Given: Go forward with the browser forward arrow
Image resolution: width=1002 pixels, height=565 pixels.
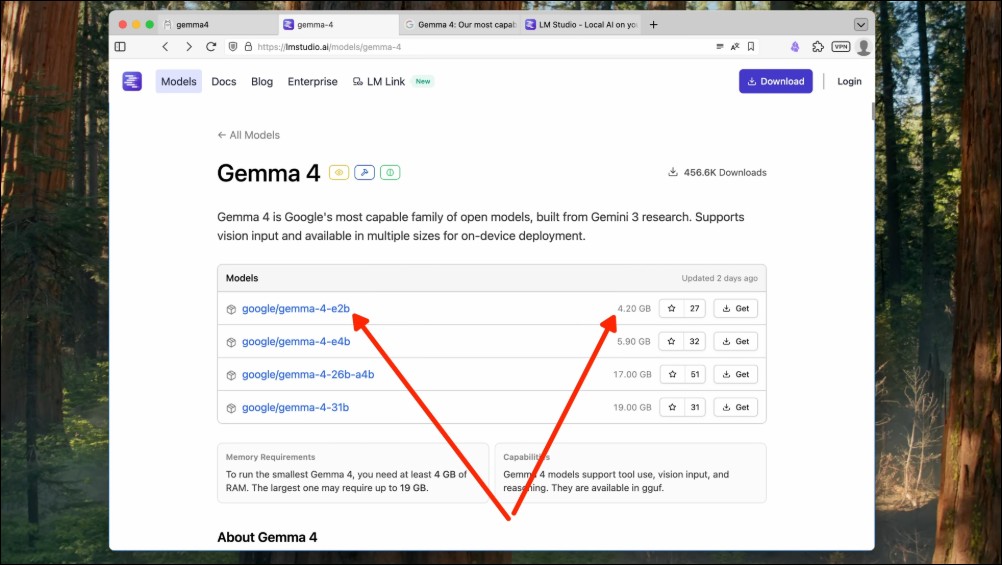Looking at the screenshot, I should click(189, 47).
